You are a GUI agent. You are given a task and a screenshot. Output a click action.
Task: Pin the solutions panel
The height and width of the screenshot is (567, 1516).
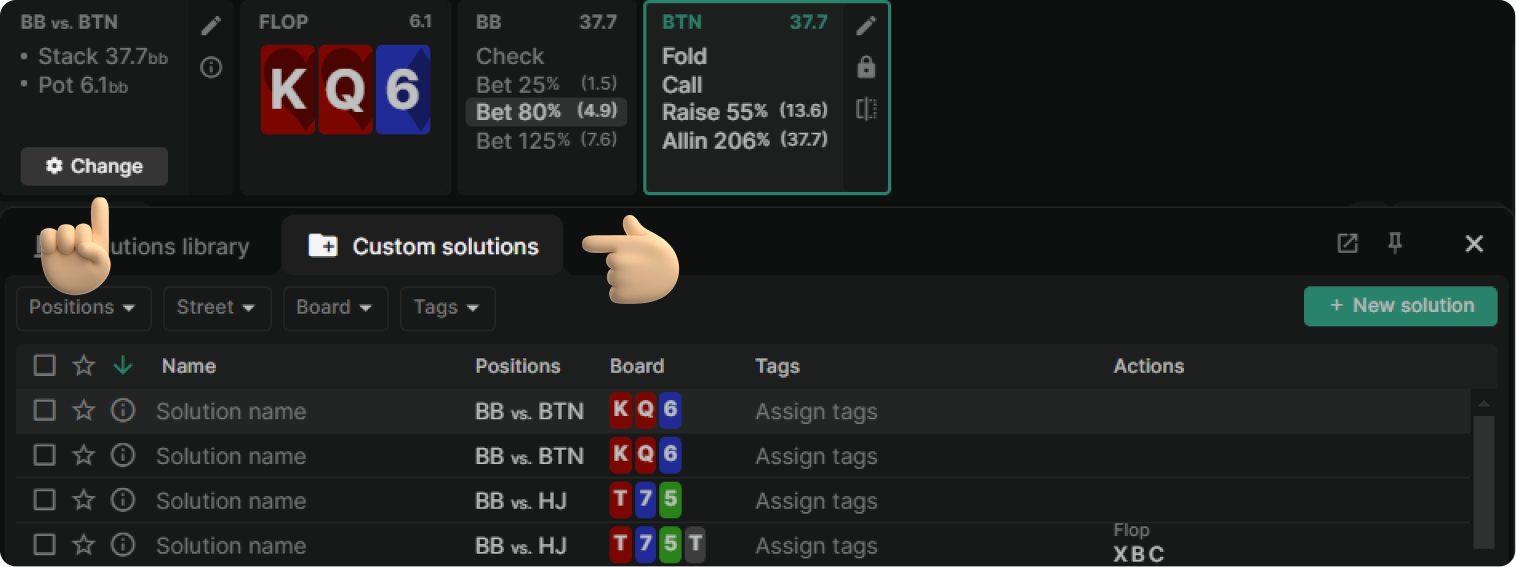pos(1395,244)
